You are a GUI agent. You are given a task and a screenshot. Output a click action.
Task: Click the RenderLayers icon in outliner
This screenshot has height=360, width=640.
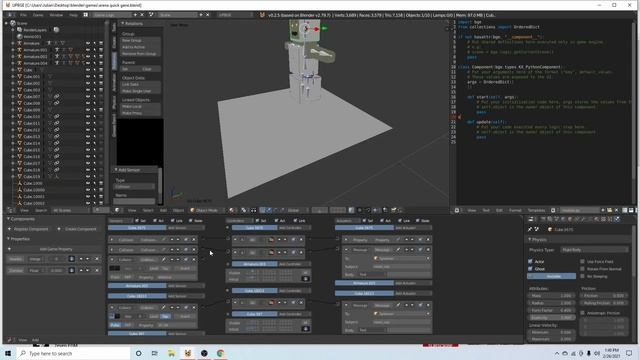click(19, 30)
